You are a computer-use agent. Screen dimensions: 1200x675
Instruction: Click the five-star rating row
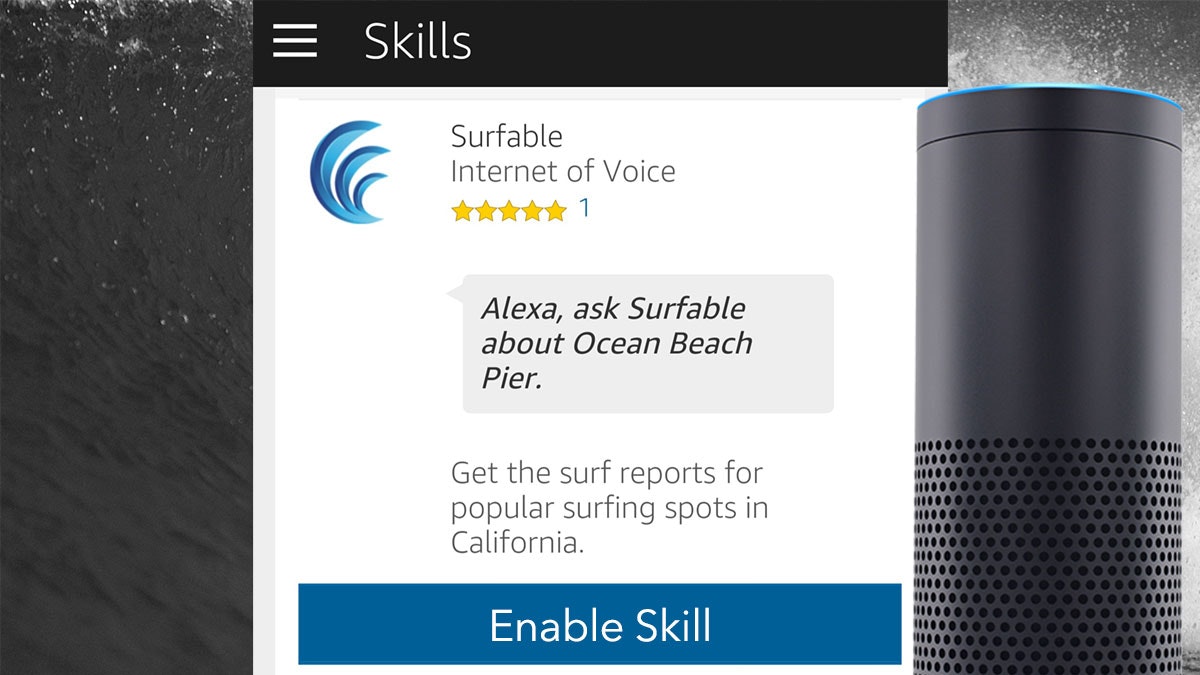click(x=511, y=211)
